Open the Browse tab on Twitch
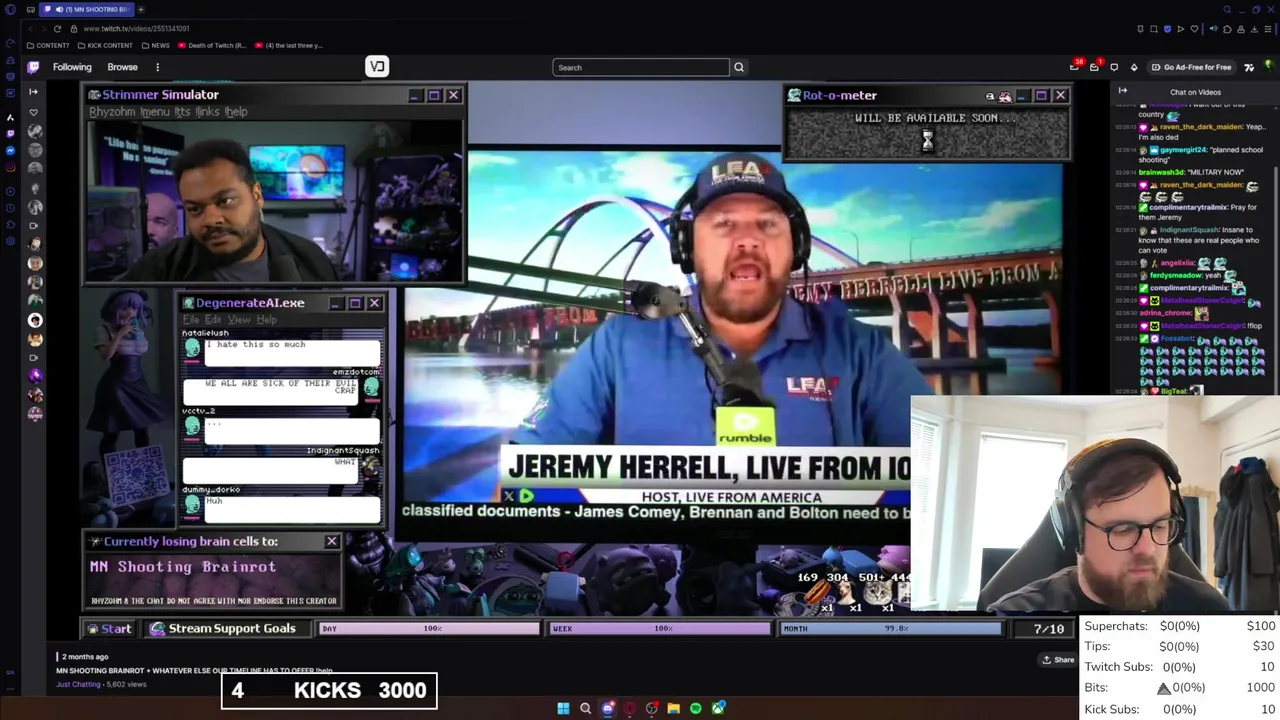Viewport: 1280px width, 720px height. point(122,67)
